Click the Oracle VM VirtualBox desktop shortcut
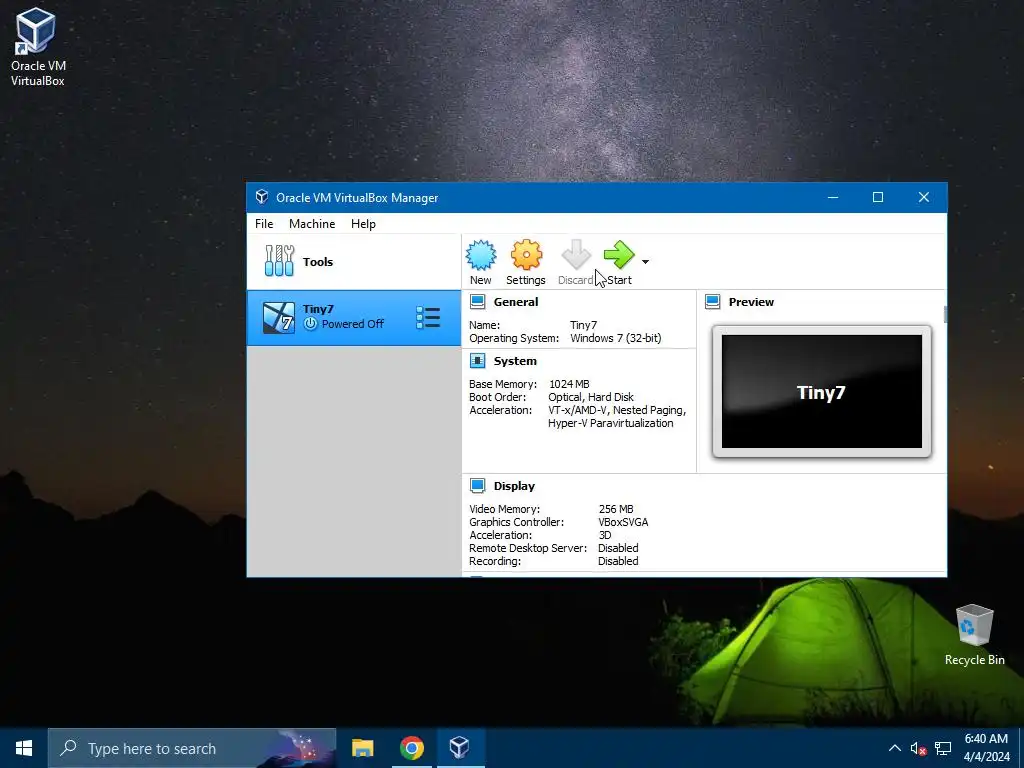The image size is (1024, 768). 37,47
